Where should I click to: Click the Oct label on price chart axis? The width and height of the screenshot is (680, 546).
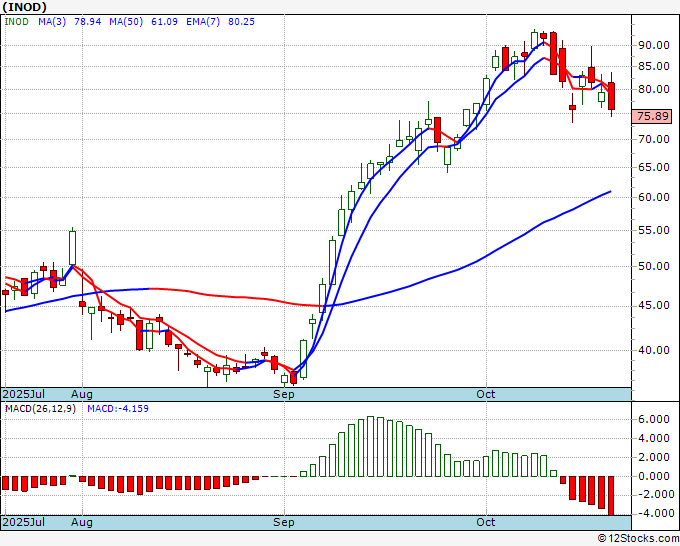click(486, 394)
